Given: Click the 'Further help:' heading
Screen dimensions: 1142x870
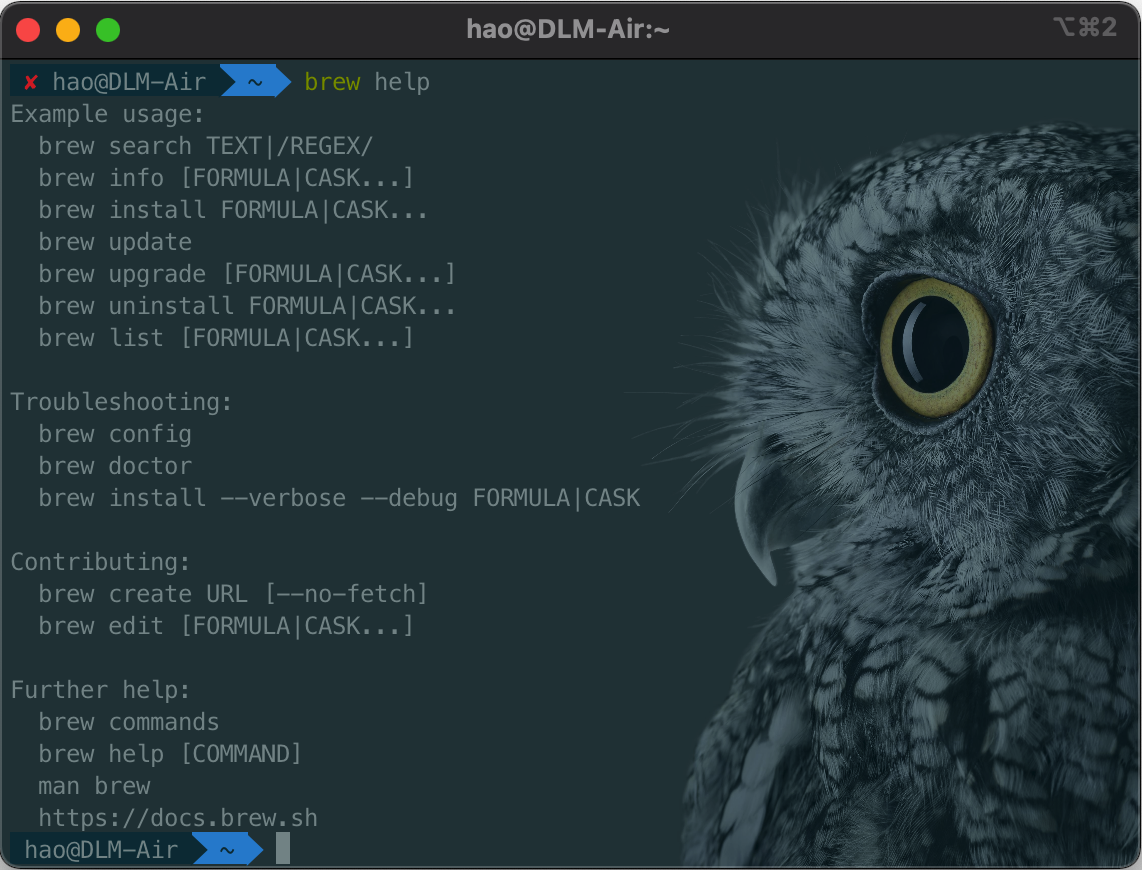Looking at the screenshot, I should pyautogui.click(x=101, y=690).
